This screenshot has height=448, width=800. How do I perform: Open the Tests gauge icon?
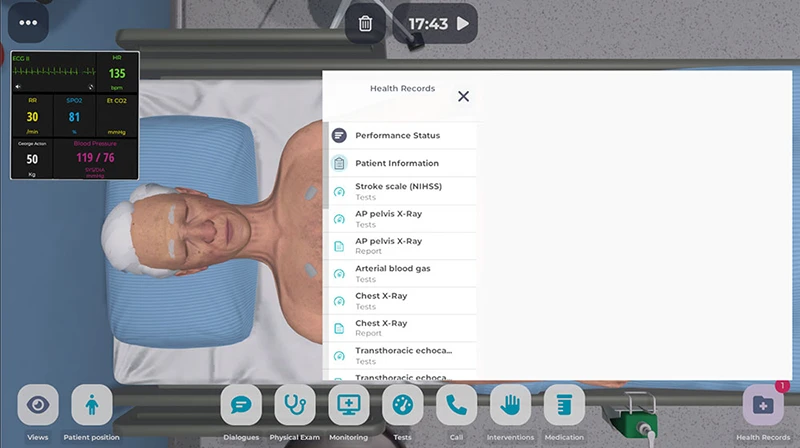click(403, 405)
